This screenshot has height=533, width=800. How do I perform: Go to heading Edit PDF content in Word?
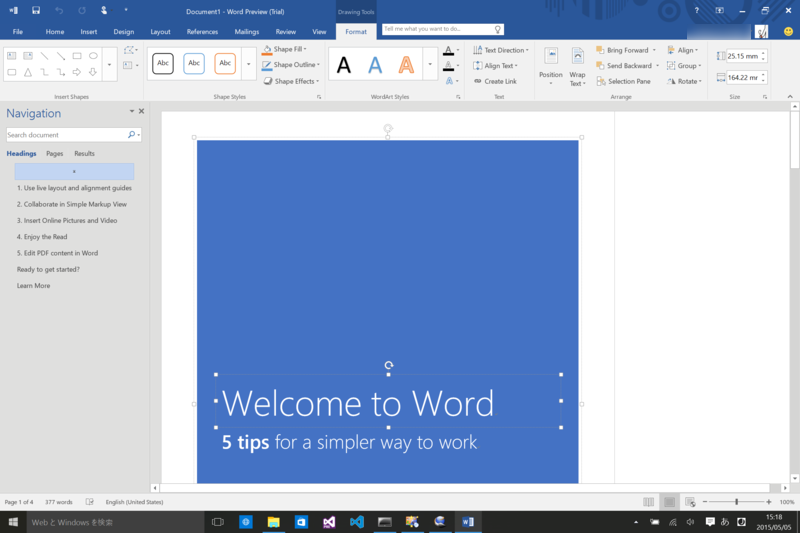57,253
